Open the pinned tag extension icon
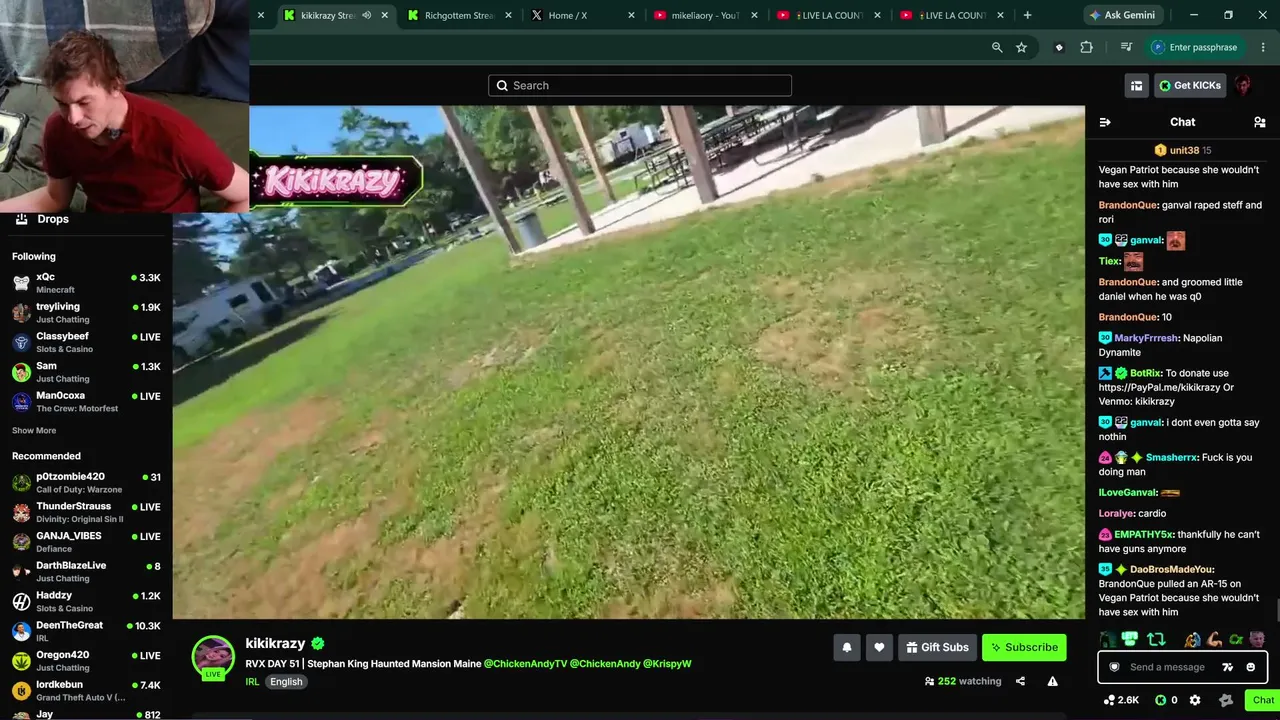Viewport: 1280px width, 720px height. pyautogui.click(x=1059, y=47)
